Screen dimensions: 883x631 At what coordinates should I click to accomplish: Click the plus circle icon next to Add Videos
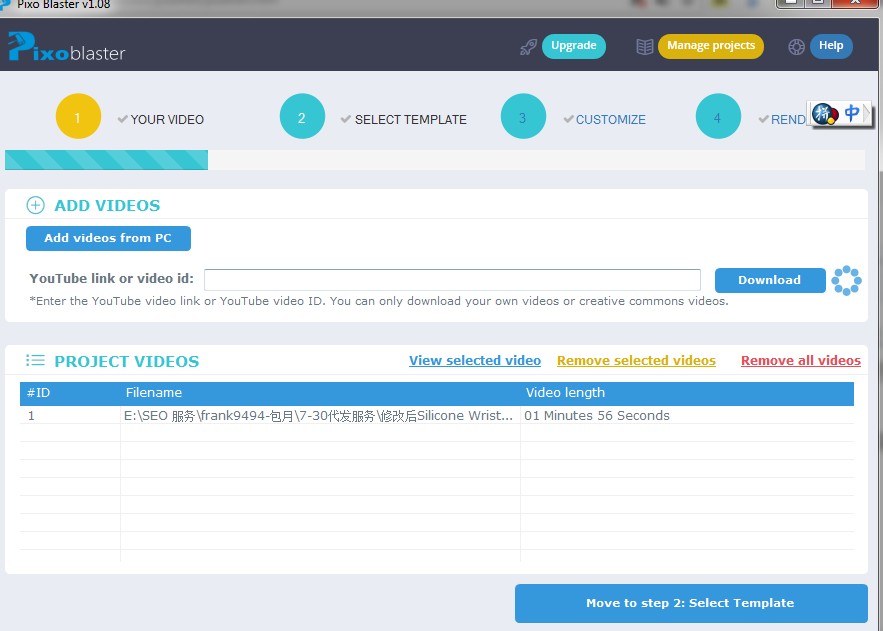click(35, 205)
